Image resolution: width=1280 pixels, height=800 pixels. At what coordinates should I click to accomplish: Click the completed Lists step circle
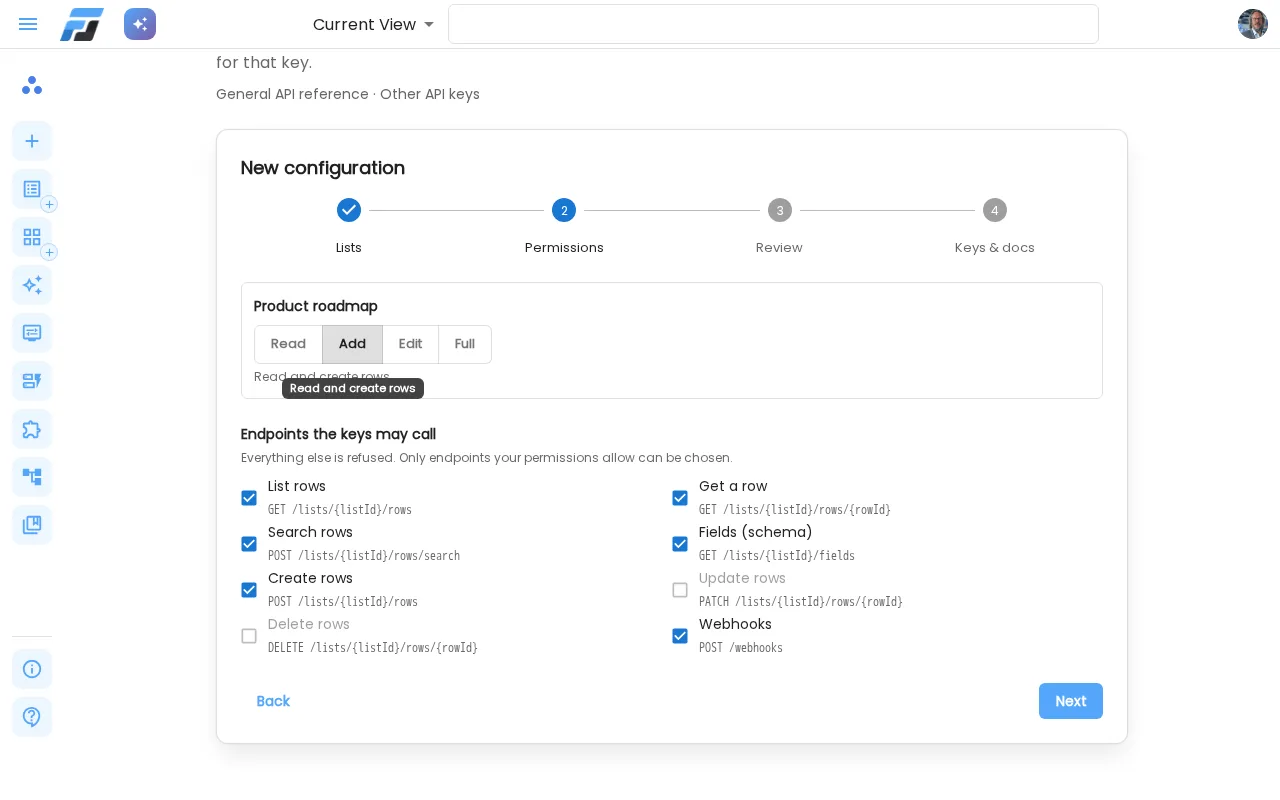349,210
